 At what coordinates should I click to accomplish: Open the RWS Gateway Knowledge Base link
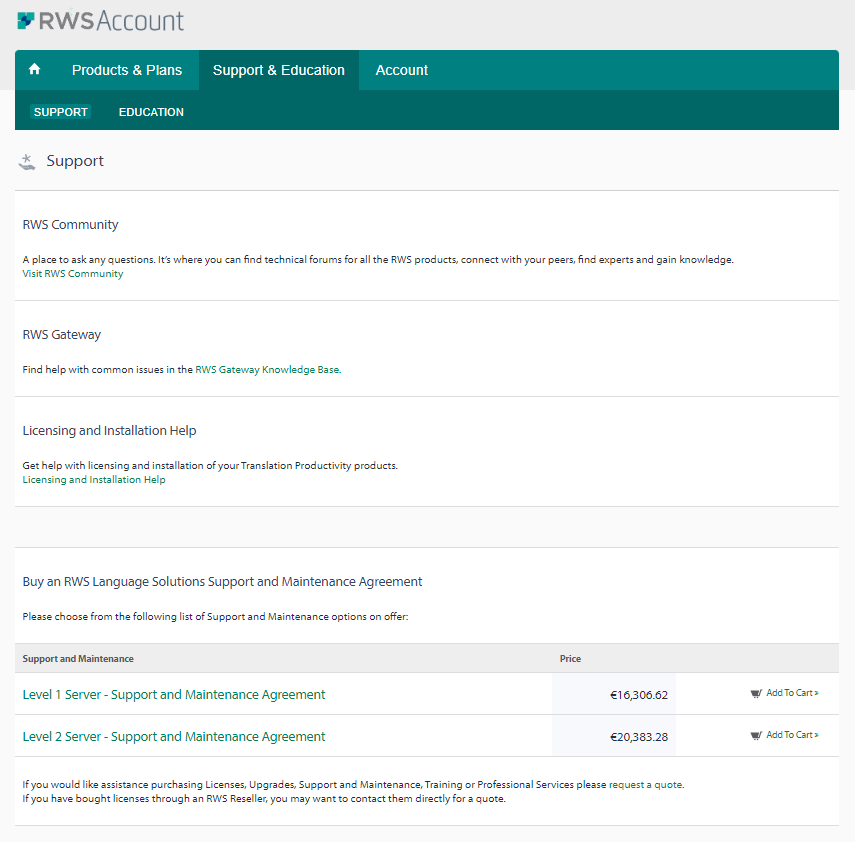pyautogui.click(x=268, y=369)
